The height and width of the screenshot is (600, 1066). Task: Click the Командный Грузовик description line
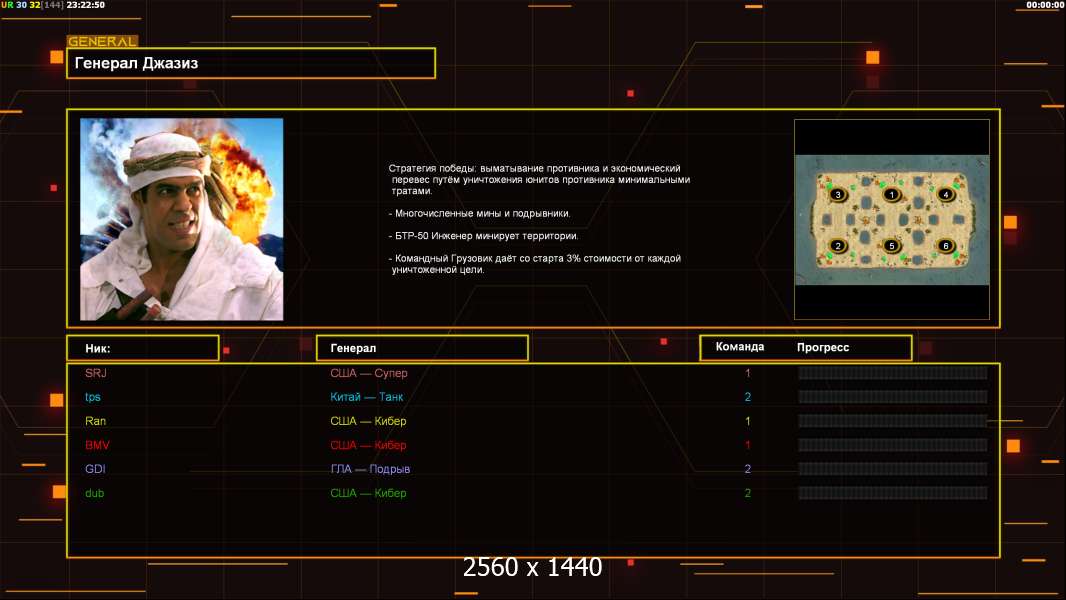pyautogui.click(x=535, y=264)
